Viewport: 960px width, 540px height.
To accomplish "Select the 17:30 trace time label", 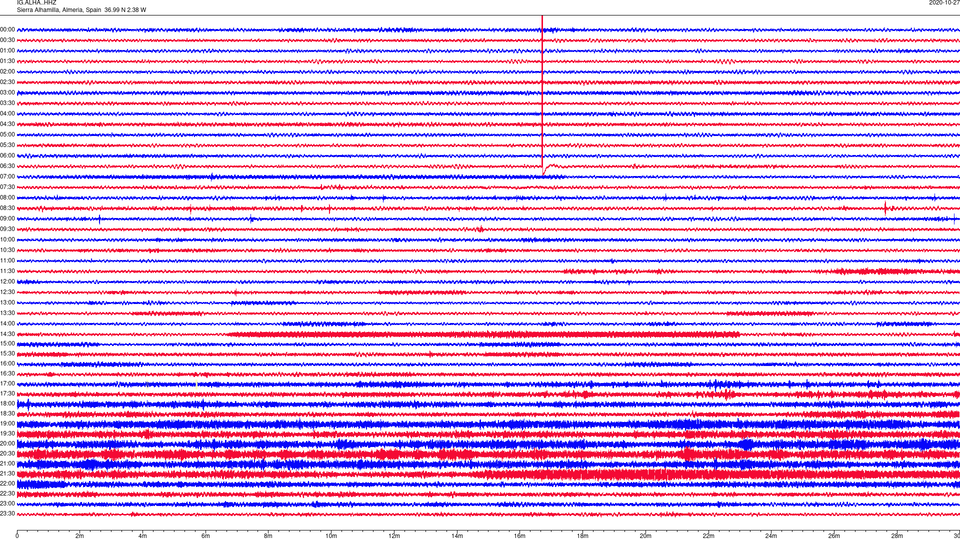I will coord(7,394).
